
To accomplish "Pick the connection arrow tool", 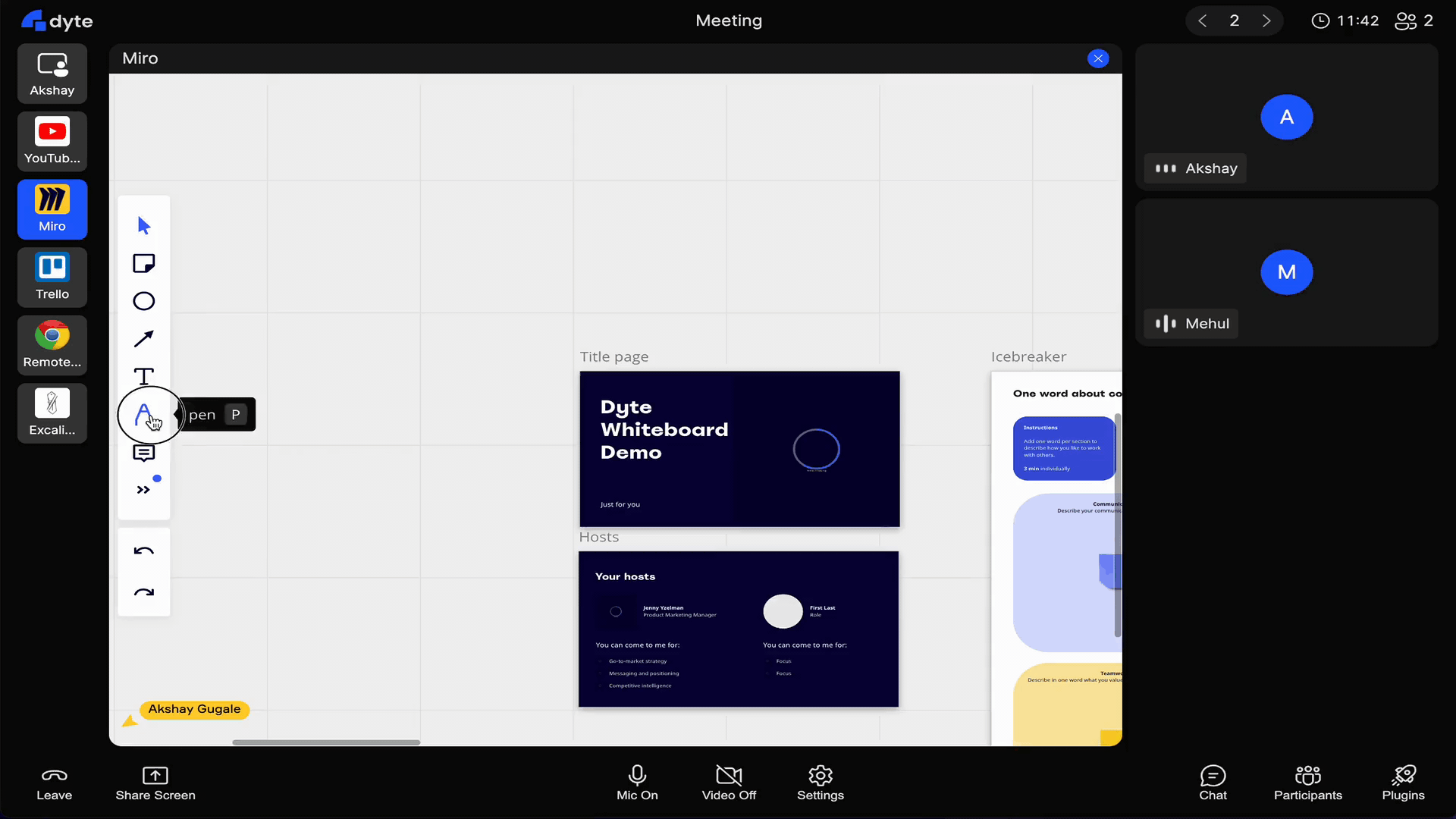I will tap(143, 338).
